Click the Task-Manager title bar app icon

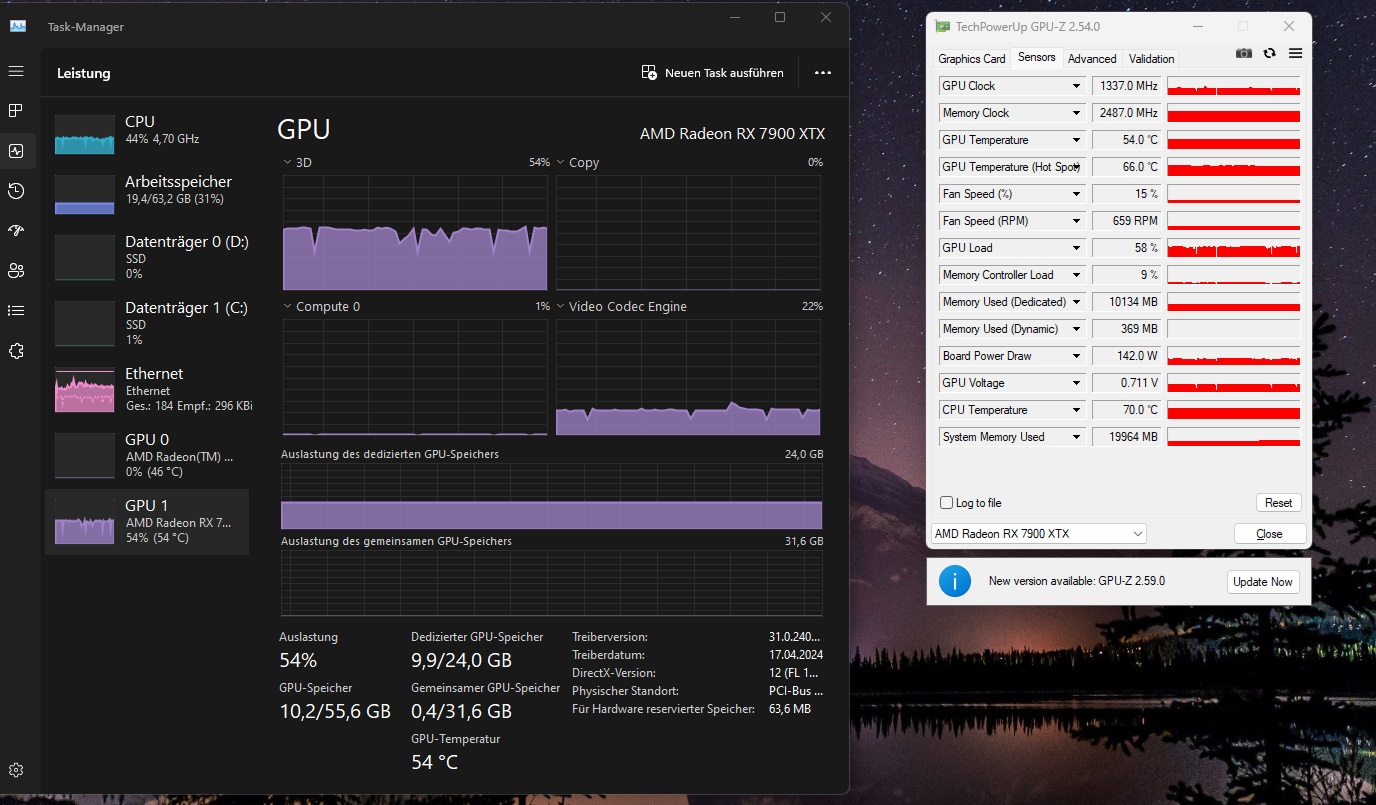pos(18,26)
